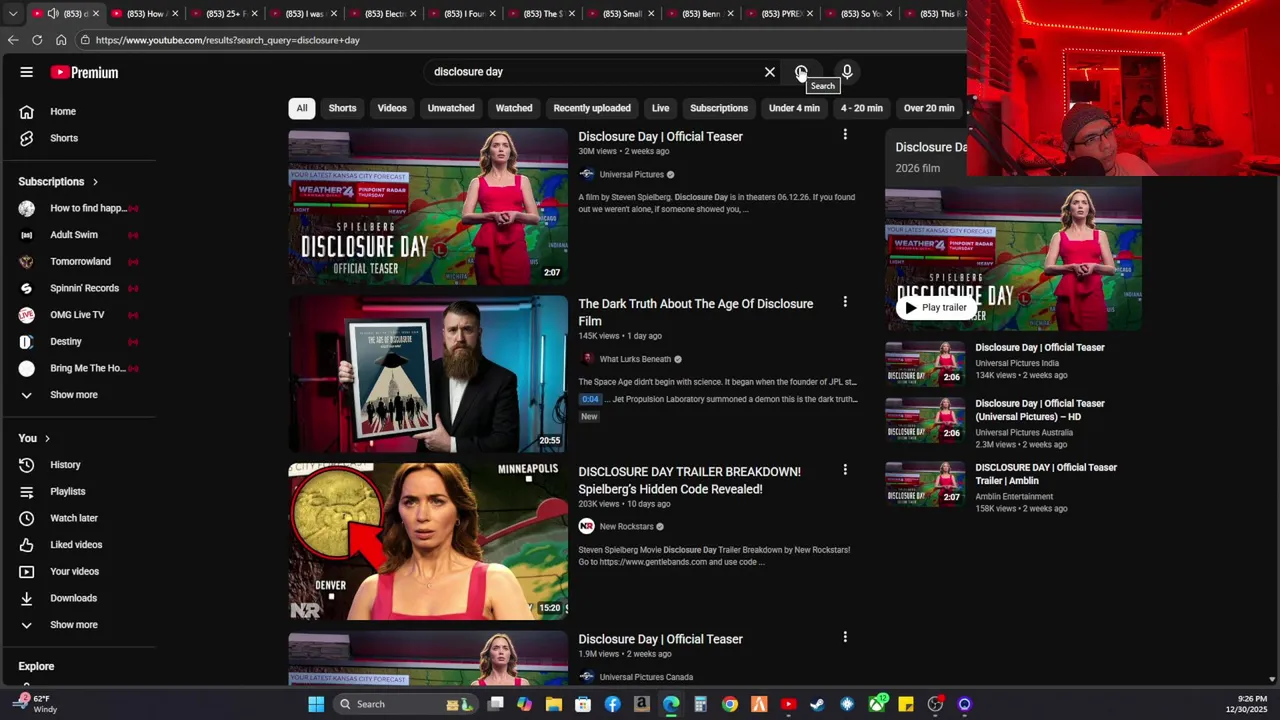1280x720 pixels.
Task: Switch to the '(853) 25+' browser tab
Action: [x=223, y=14]
